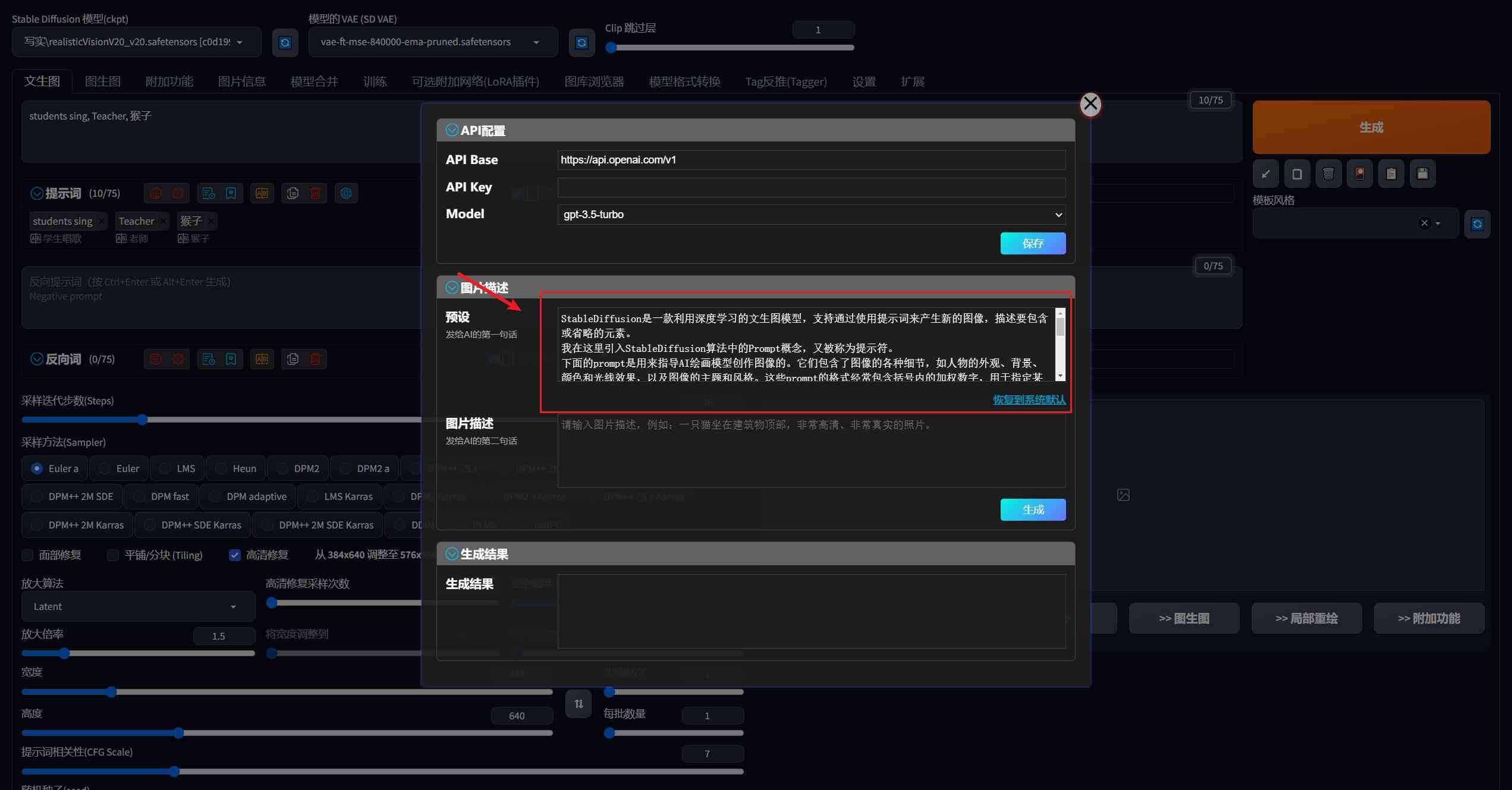Click 复原到系统默认 link in preset area

1029,399
